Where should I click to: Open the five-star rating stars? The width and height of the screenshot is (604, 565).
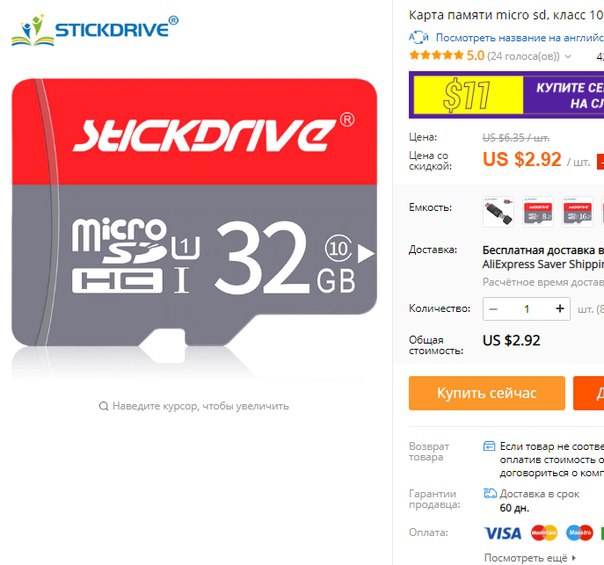coord(436,55)
